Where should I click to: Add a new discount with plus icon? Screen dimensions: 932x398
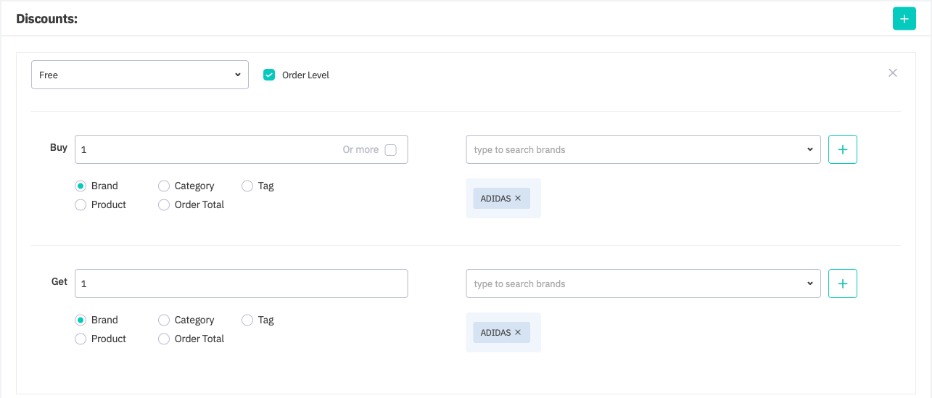(904, 19)
